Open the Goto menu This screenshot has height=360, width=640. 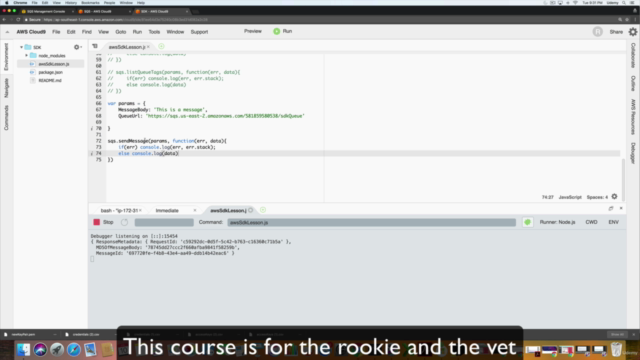[x=120, y=32]
